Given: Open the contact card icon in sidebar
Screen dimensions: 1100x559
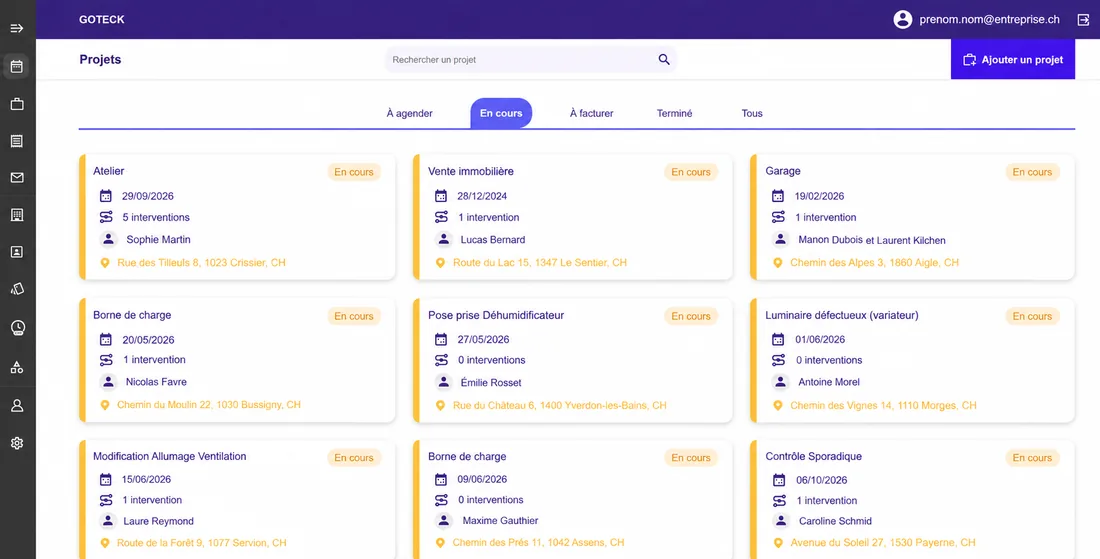Looking at the screenshot, I should pyautogui.click(x=18, y=252).
